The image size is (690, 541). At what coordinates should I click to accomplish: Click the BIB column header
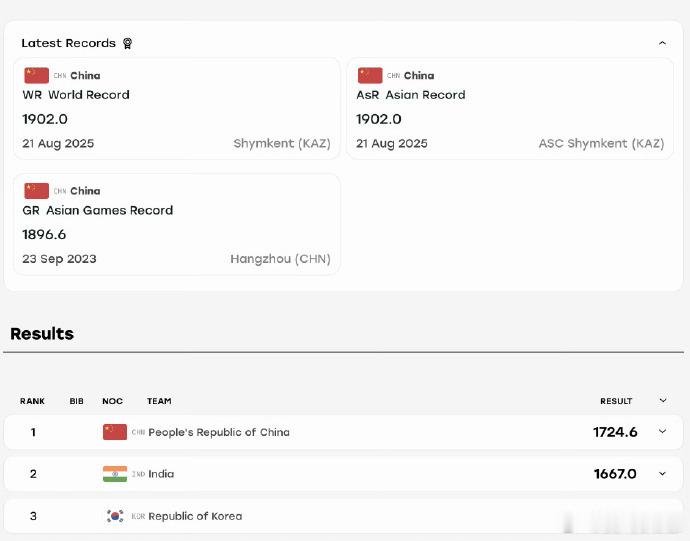click(x=77, y=401)
